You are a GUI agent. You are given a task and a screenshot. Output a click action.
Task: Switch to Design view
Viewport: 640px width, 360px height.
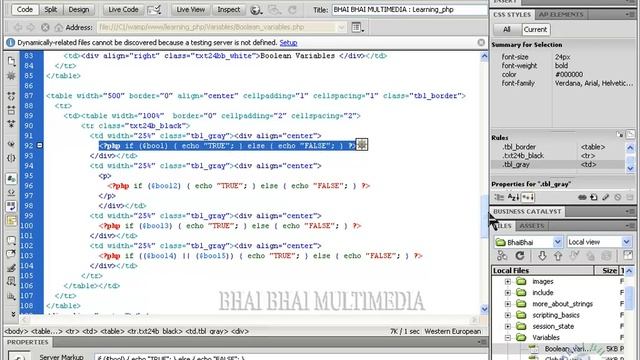[x=78, y=9]
